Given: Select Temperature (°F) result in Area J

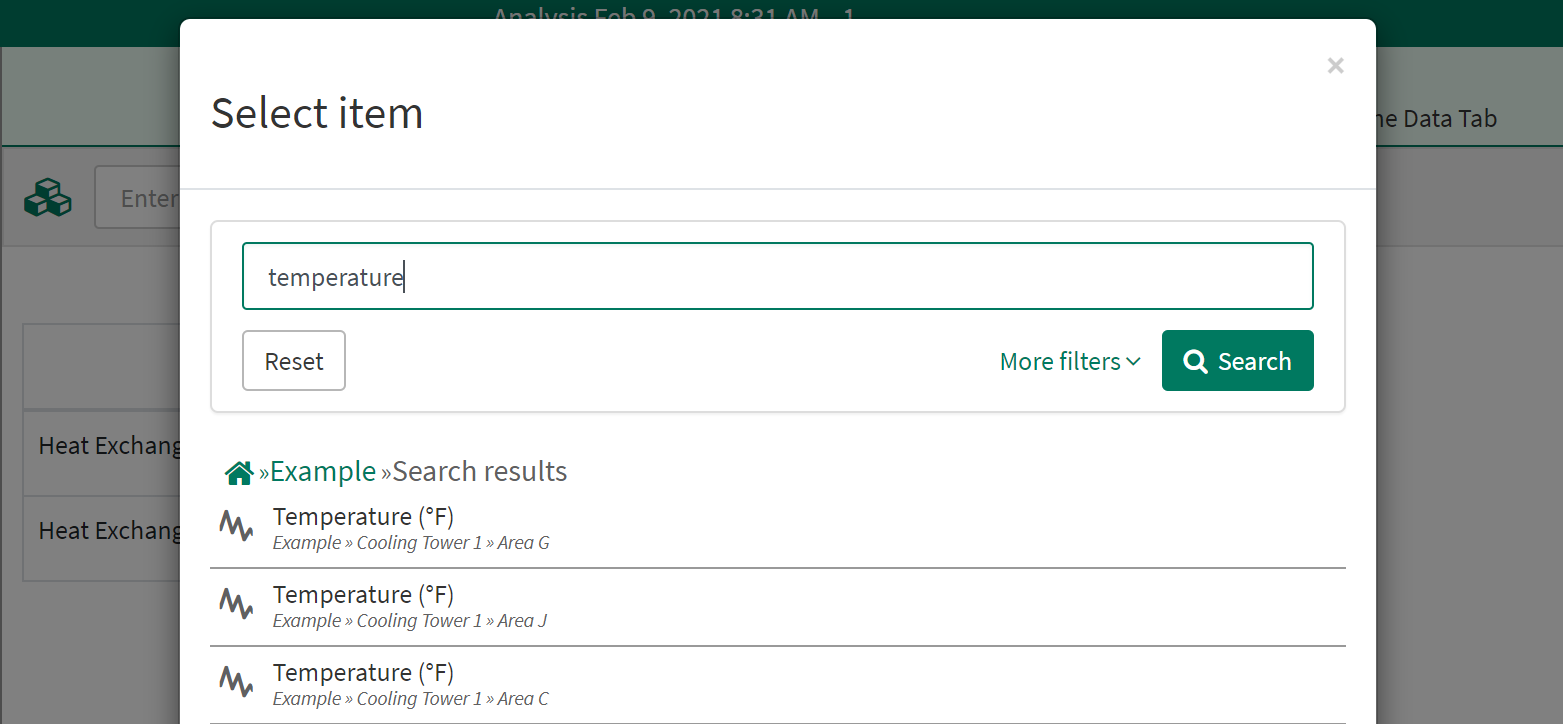Looking at the screenshot, I should (x=363, y=595).
